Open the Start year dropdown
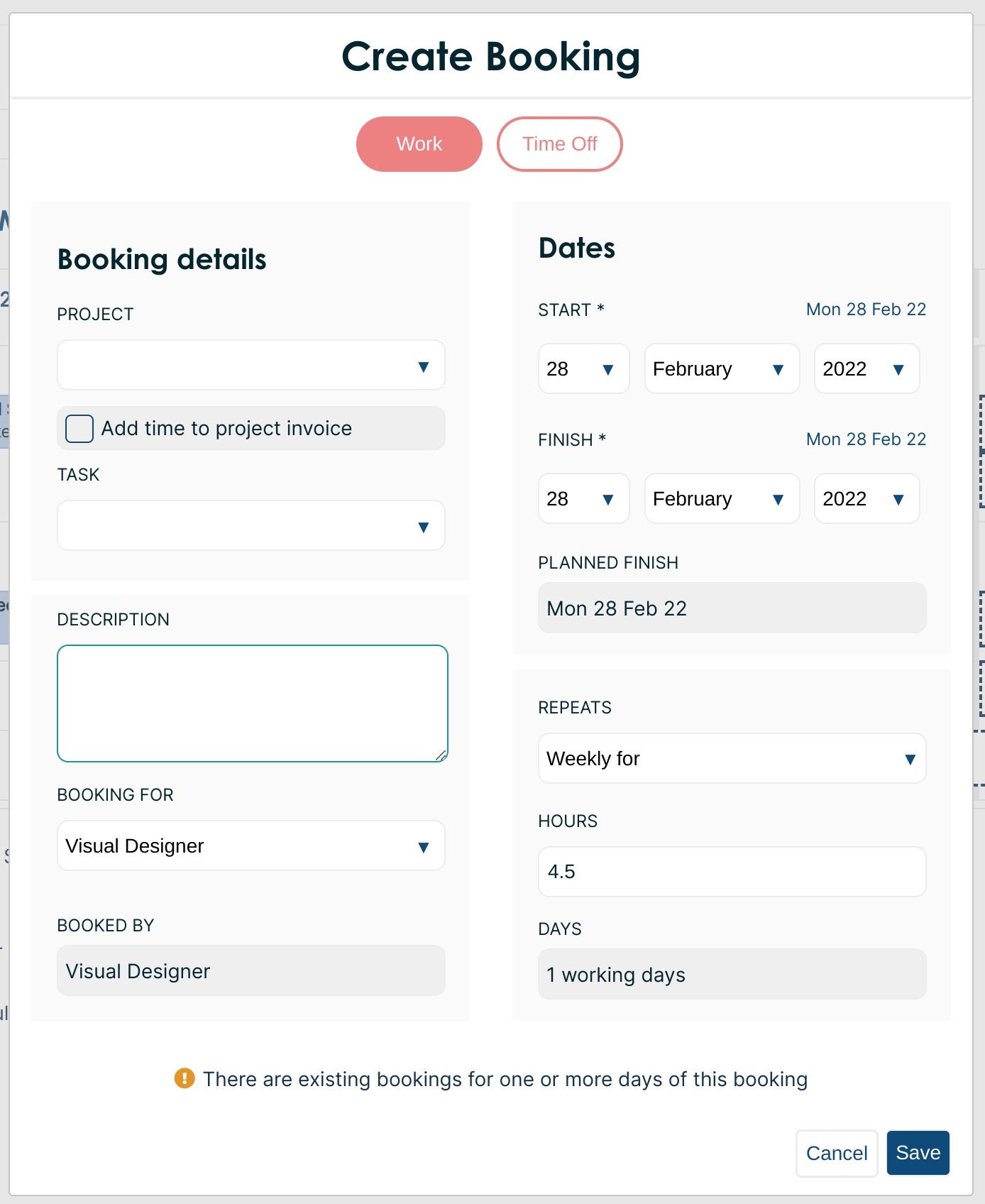 click(866, 369)
